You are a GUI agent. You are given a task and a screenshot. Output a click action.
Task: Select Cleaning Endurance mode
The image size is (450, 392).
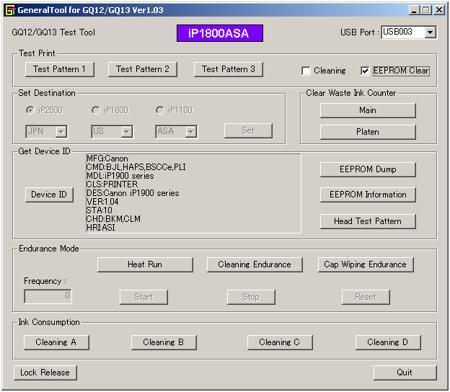pos(255,265)
